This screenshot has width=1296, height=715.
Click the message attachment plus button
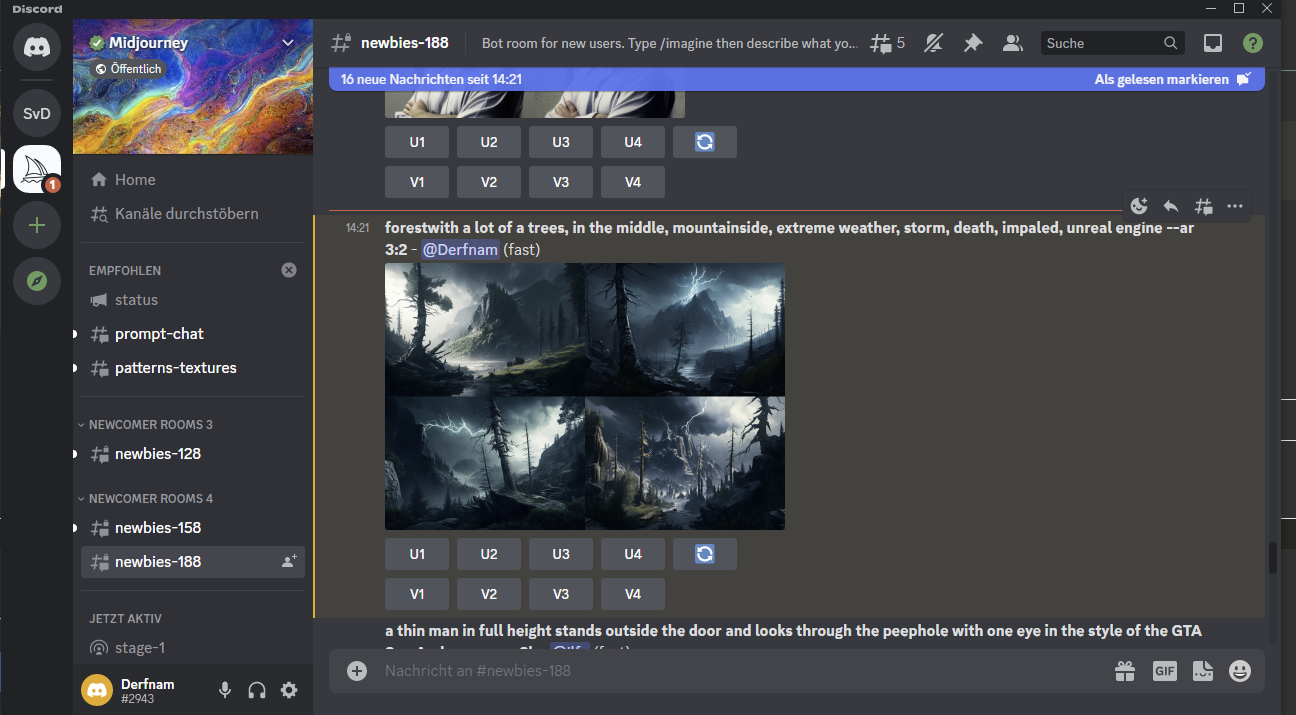[x=357, y=671]
